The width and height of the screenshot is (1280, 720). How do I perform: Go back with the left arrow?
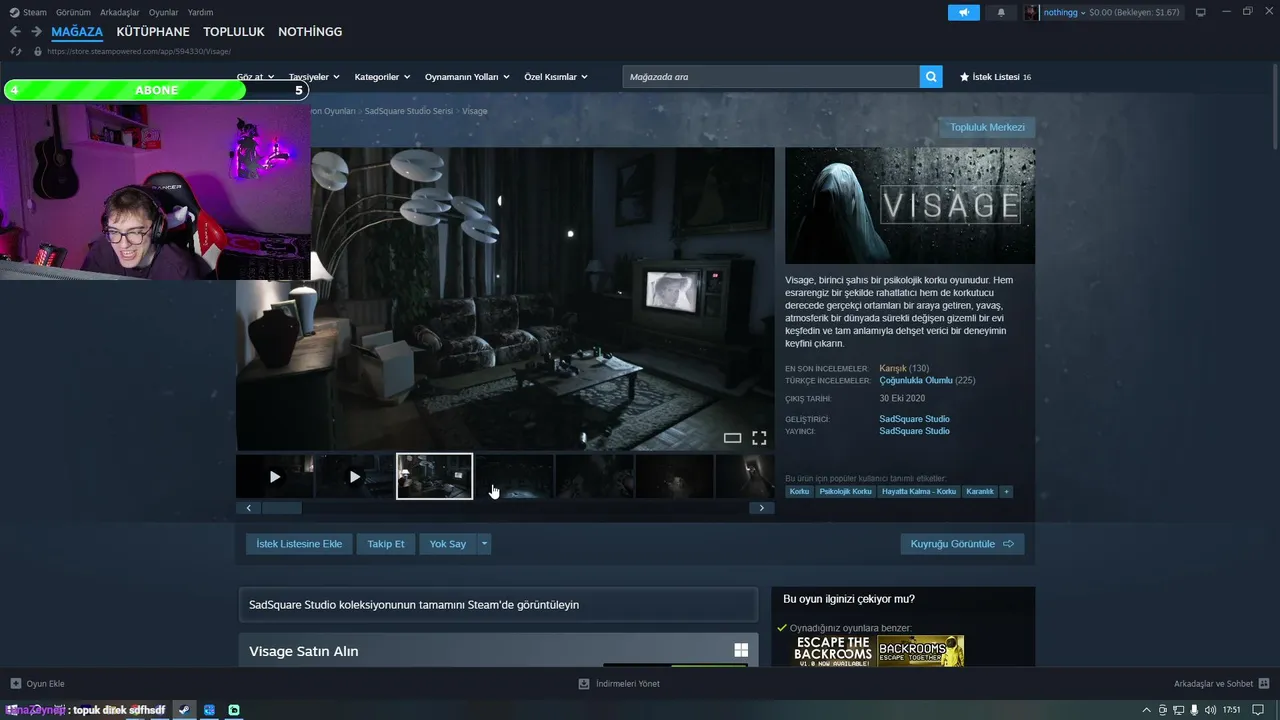(15, 32)
